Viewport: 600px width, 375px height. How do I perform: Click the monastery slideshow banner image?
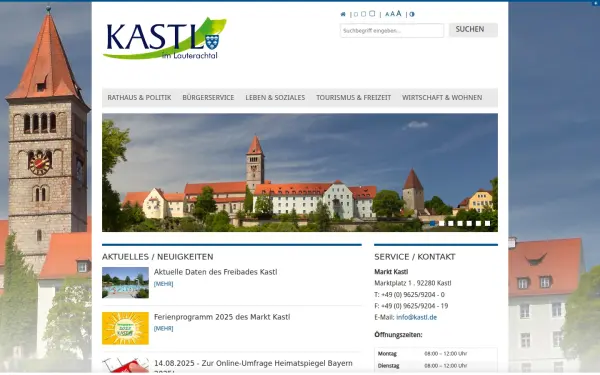coord(300,173)
